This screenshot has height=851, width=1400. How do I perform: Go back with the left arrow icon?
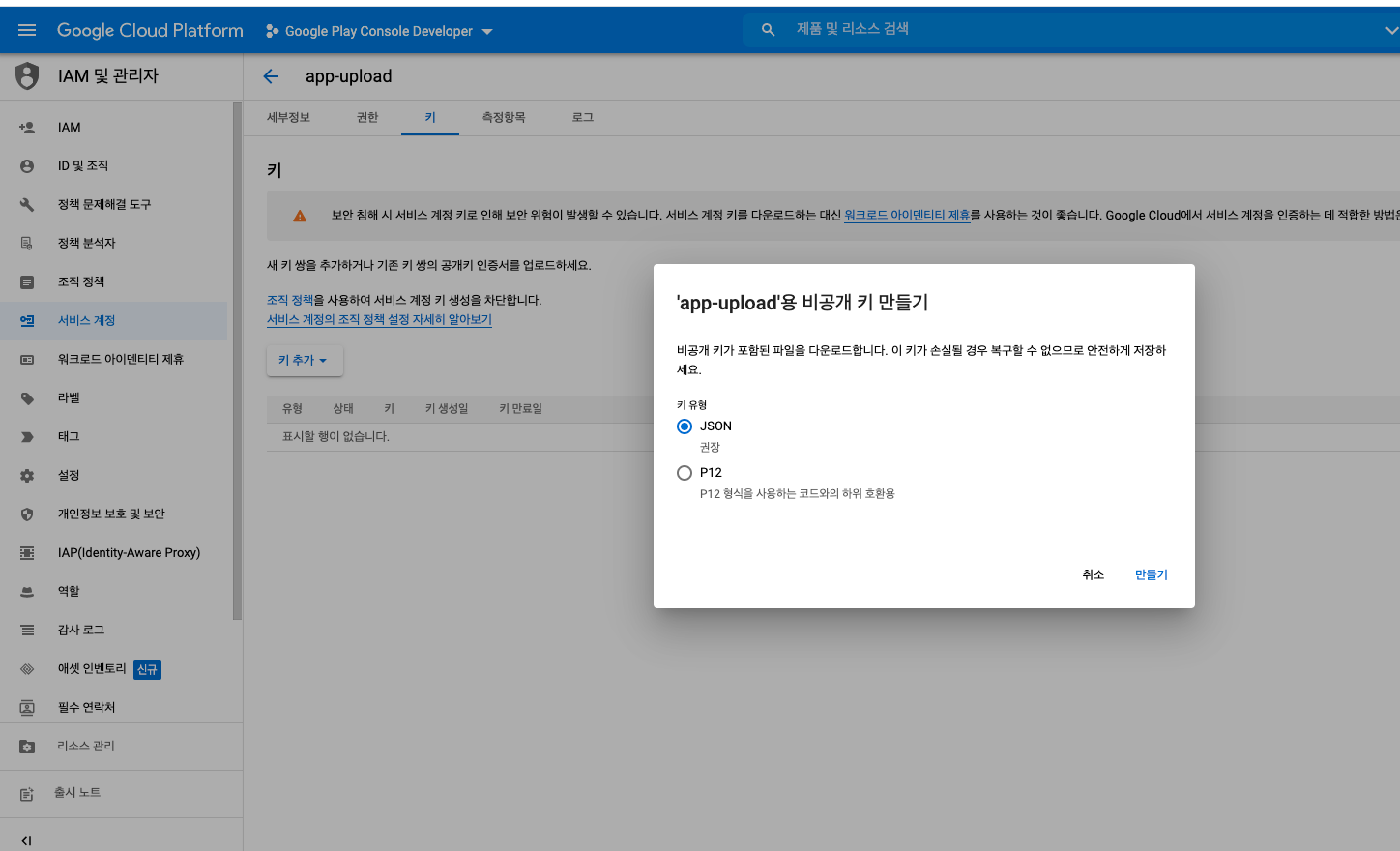(x=271, y=76)
